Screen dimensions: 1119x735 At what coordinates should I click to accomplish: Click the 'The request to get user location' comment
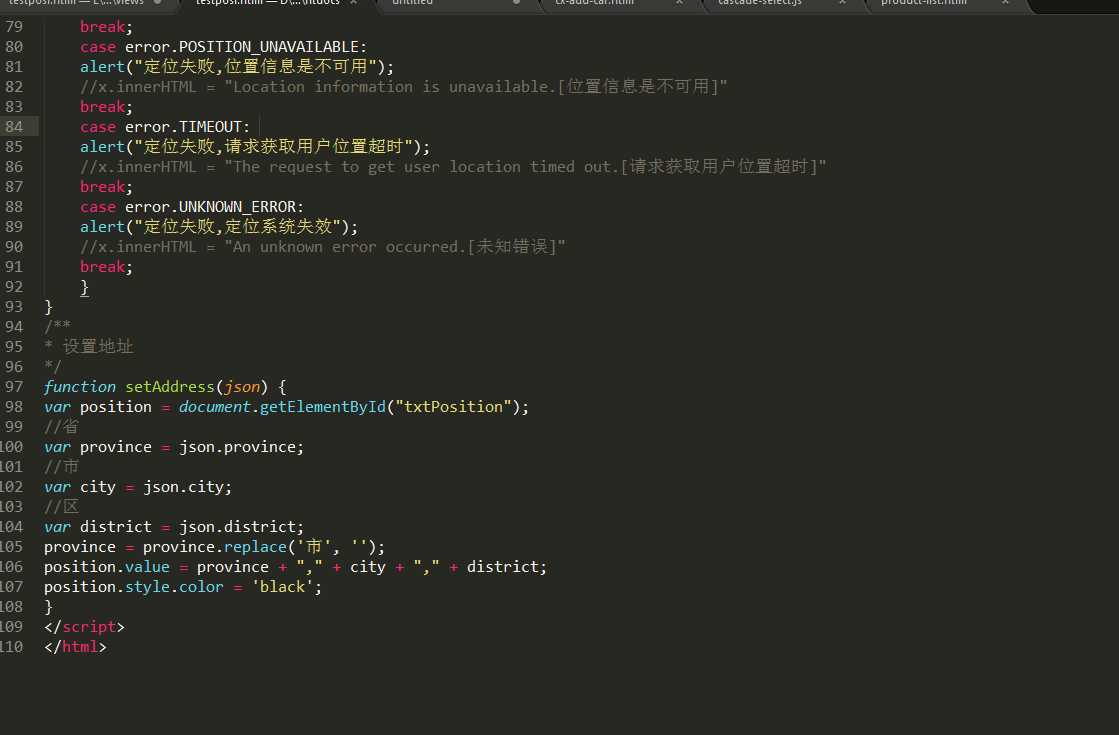point(453,167)
